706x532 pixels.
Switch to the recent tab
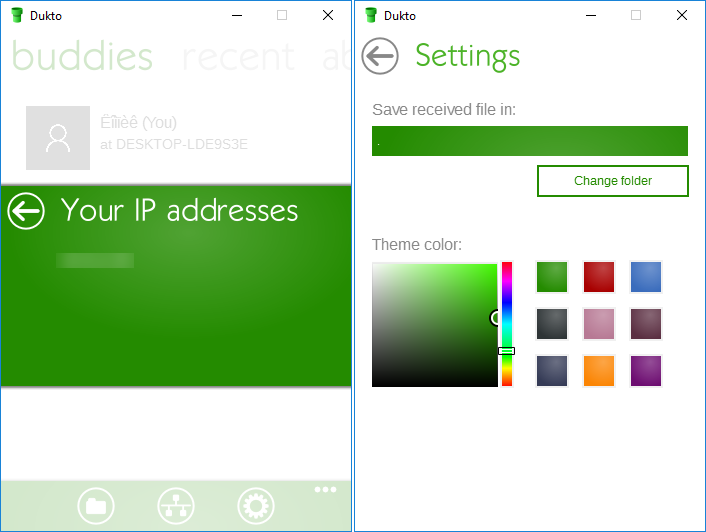pyautogui.click(x=238, y=57)
